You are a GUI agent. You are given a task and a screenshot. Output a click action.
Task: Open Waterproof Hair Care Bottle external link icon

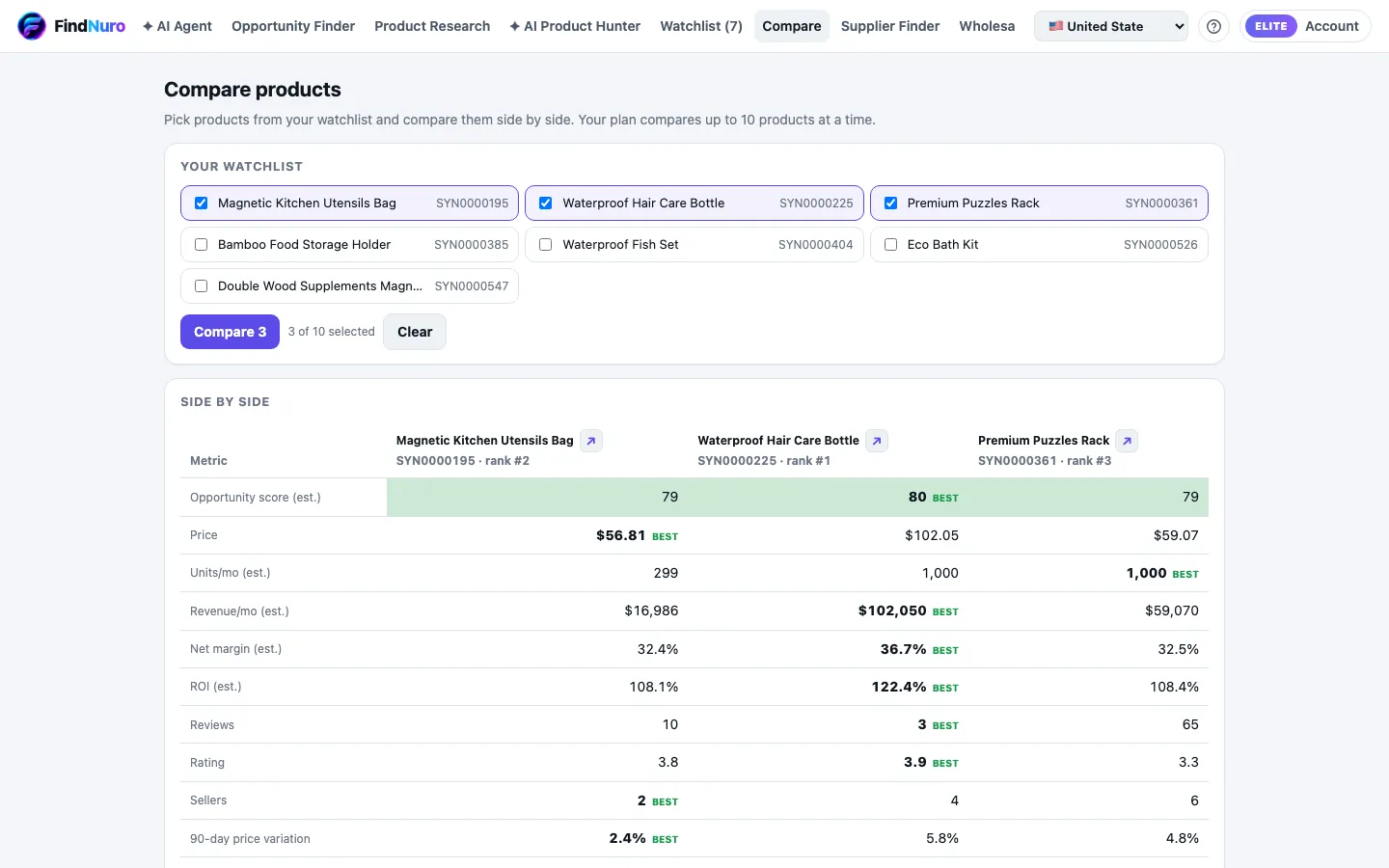click(877, 441)
